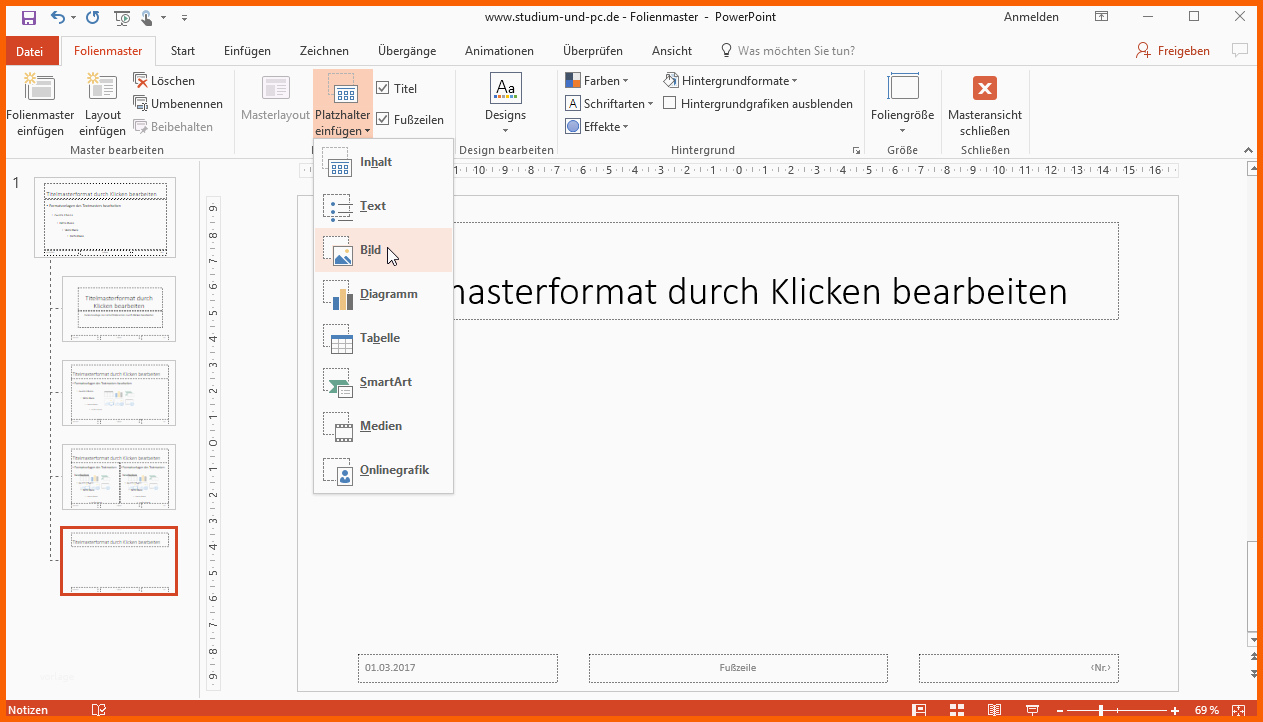Screen dimensions: 1263x722
Task: Enable Hintergrundgrafiken ausblenden checkbox
Action: pos(670,103)
